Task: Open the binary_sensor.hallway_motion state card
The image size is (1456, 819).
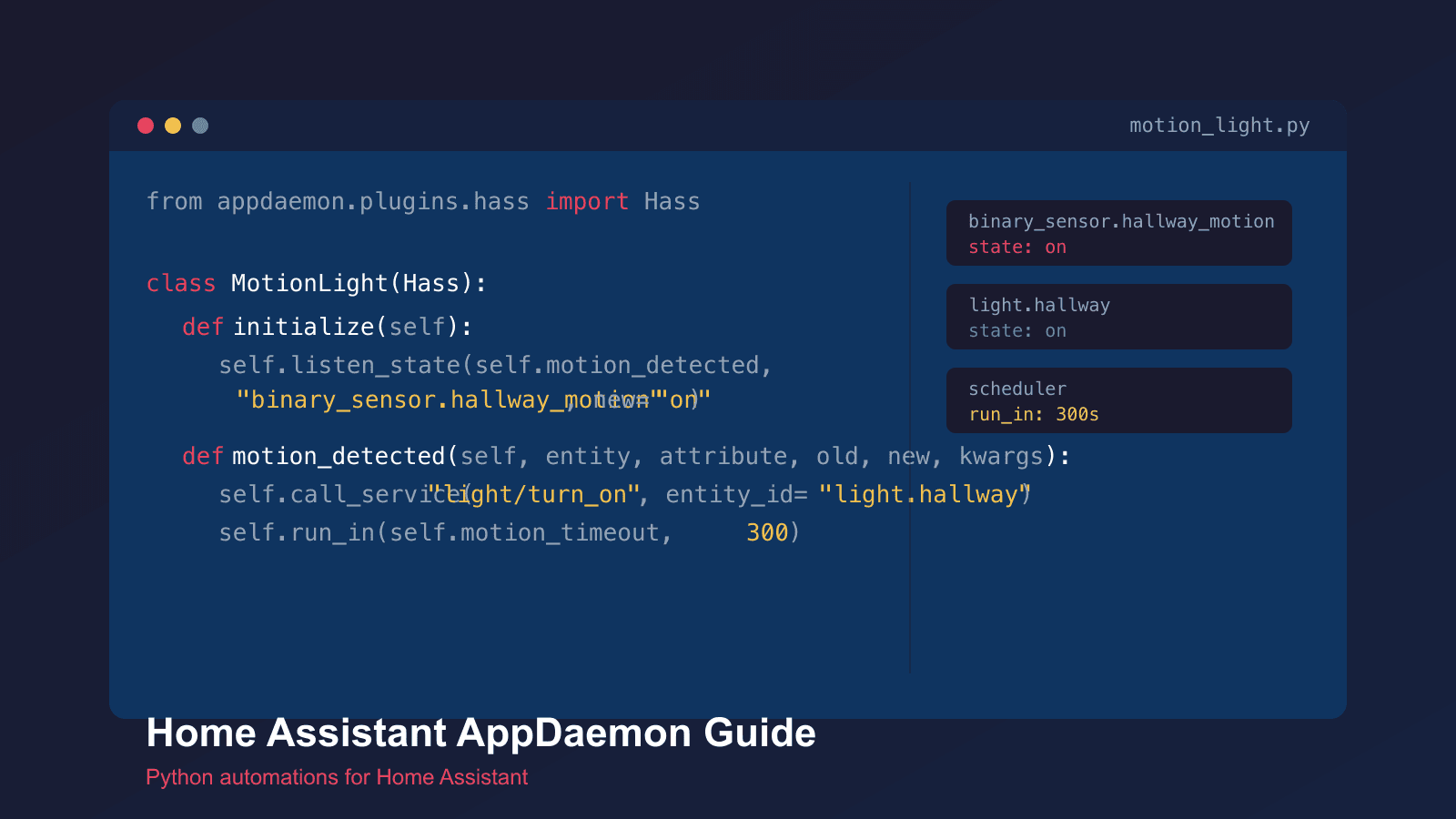Action: (1119, 233)
